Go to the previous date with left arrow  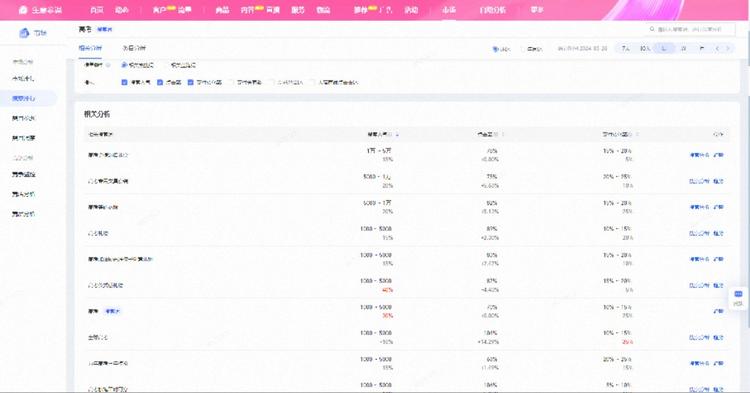(x=717, y=48)
